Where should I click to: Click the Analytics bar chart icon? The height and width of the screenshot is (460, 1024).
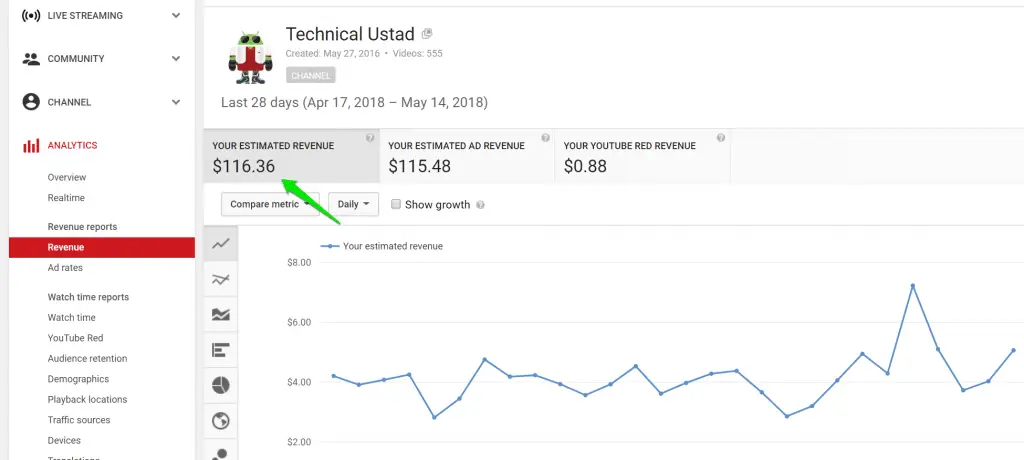pyautogui.click(x=31, y=146)
